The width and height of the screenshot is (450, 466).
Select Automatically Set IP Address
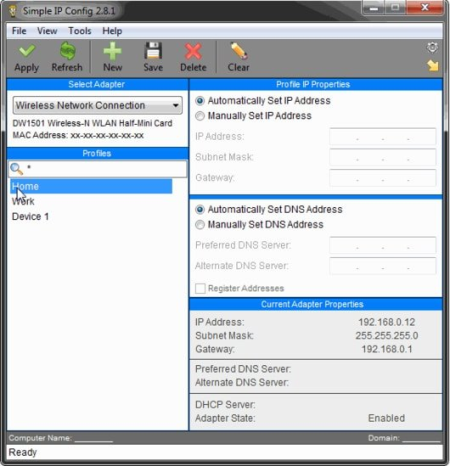tap(200, 100)
